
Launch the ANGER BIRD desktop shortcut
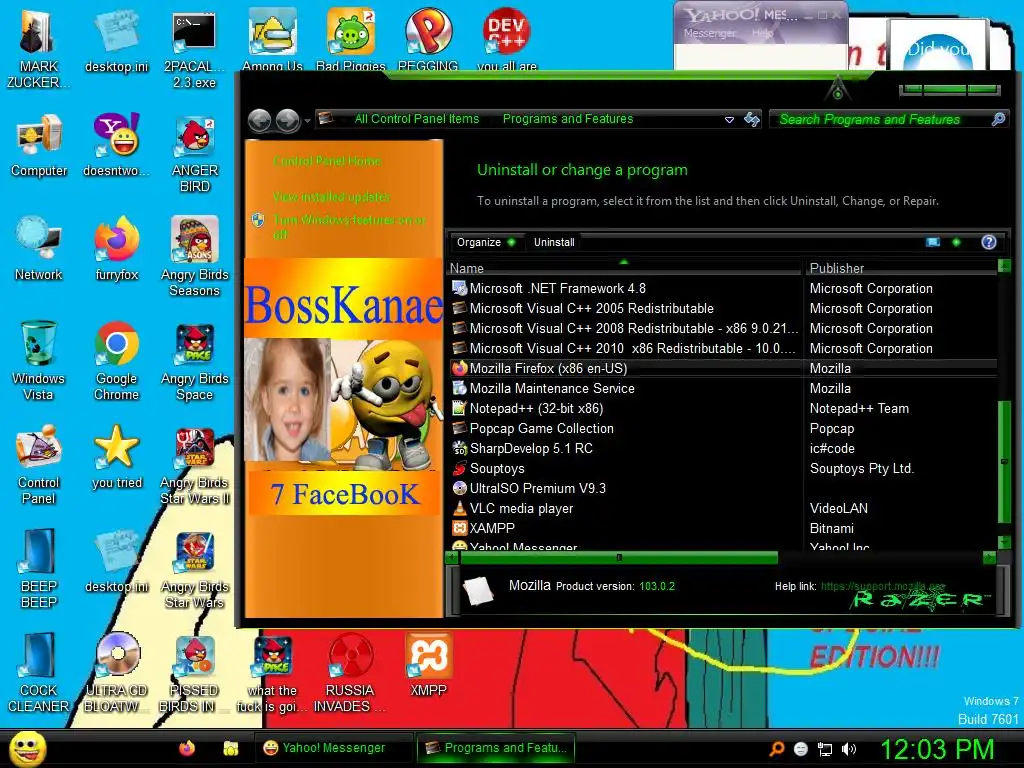coord(194,153)
